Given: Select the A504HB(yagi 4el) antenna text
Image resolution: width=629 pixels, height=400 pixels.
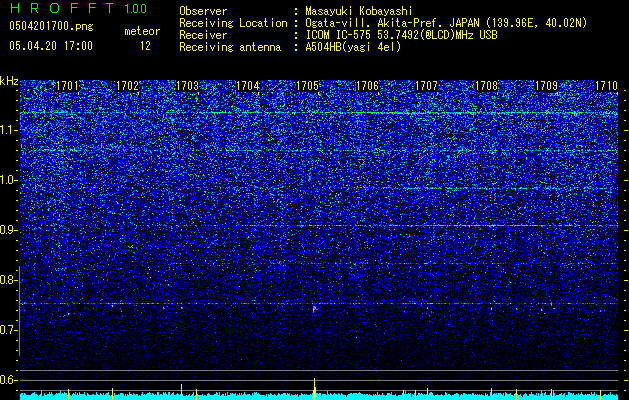Looking at the screenshot, I should tap(353, 47).
